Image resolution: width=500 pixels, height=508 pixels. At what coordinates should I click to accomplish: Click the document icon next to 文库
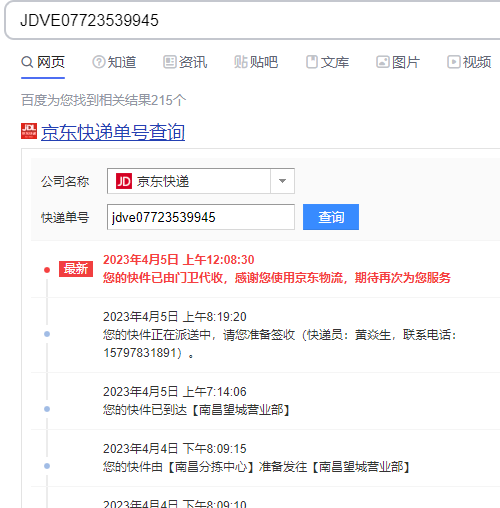click(x=312, y=62)
